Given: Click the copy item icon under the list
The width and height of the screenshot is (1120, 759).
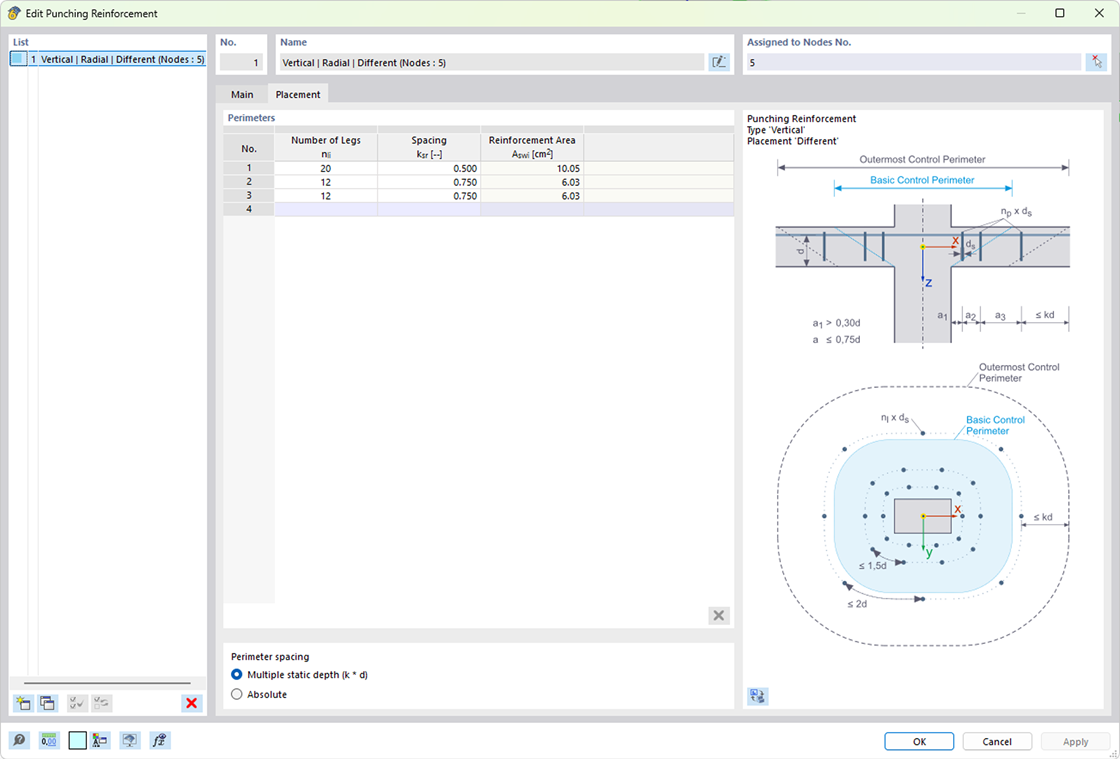Looking at the screenshot, I should click(47, 703).
